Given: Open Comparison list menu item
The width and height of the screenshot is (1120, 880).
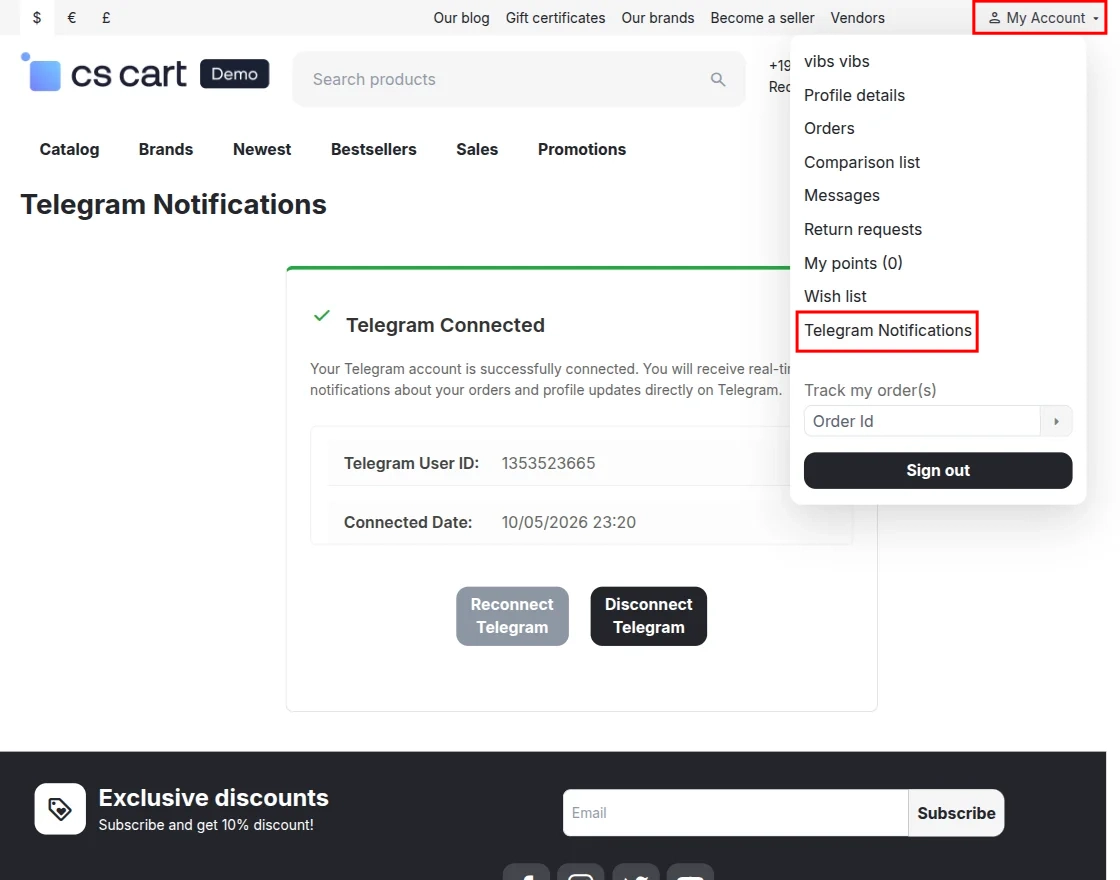Looking at the screenshot, I should tap(861, 162).
